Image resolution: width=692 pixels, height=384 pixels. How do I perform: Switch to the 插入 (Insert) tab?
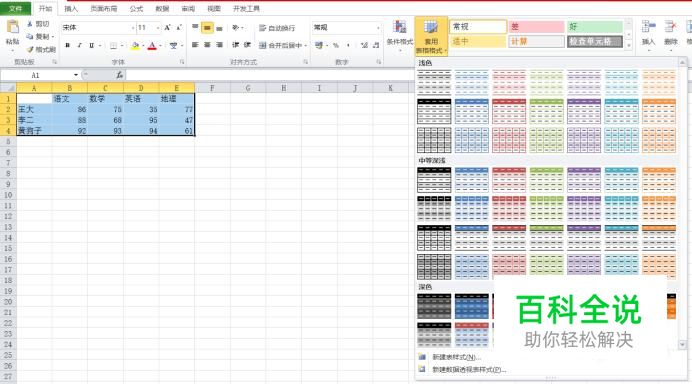click(x=71, y=8)
